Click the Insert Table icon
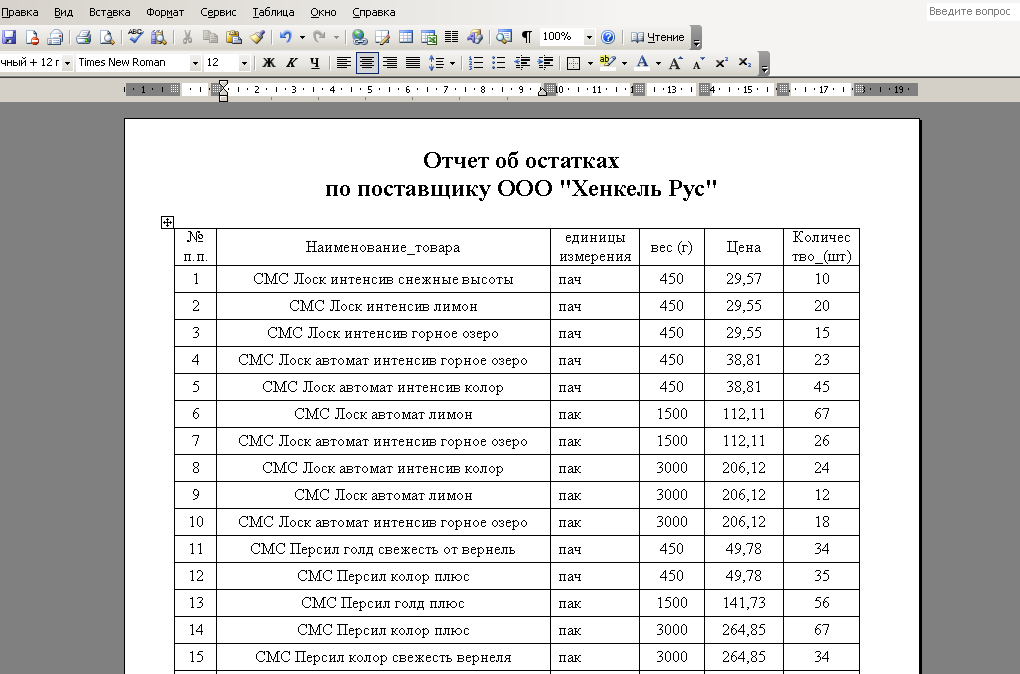Image resolution: width=1020 pixels, height=674 pixels. 405,37
